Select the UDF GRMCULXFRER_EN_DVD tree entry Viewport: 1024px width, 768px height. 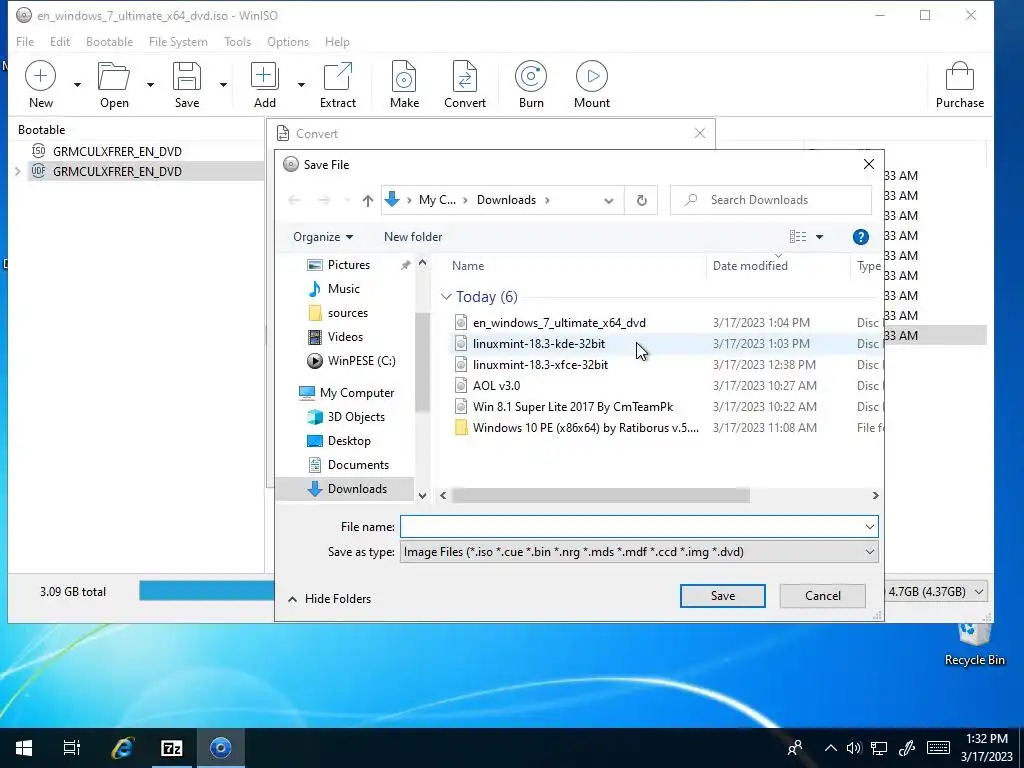coord(117,172)
